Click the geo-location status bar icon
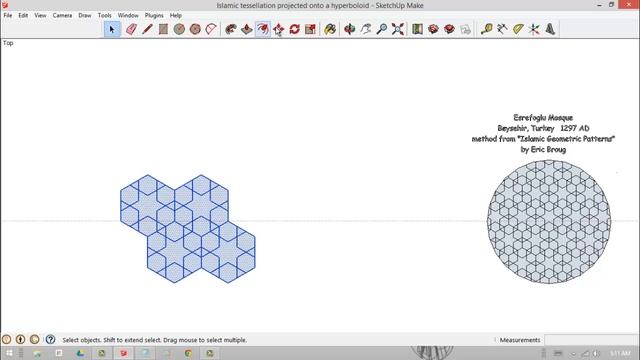Image resolution: width=640 pixels, height=360 pixels. click(7, 340)
